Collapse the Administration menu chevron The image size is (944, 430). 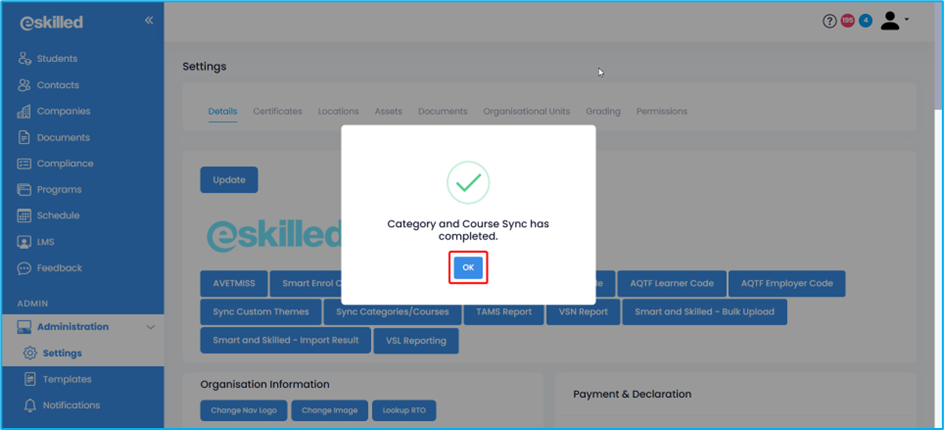tap(151, 327)
